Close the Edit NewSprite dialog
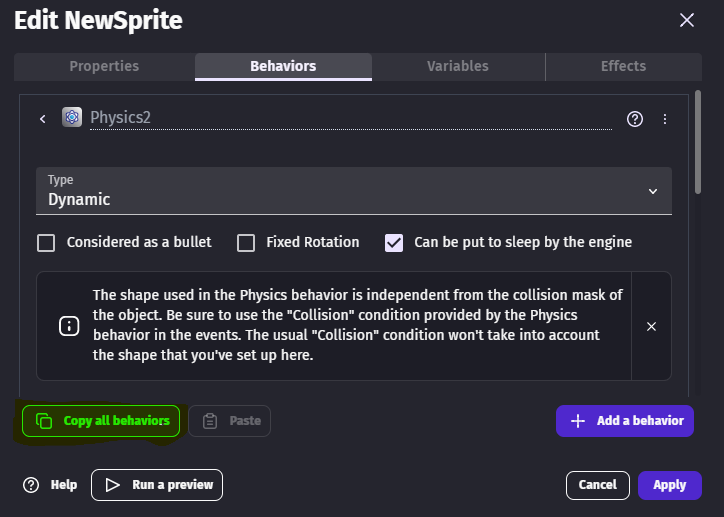The height and width of the screenshot is (517, 724). [686, 20]
